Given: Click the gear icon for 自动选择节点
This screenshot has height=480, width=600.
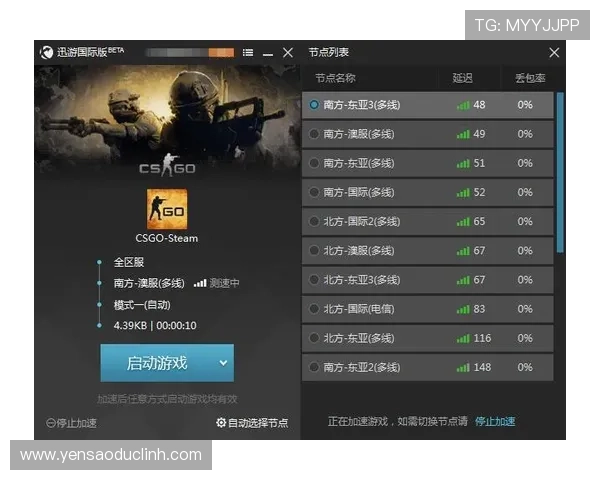Looking at the screenshot, I should point(221,423).
